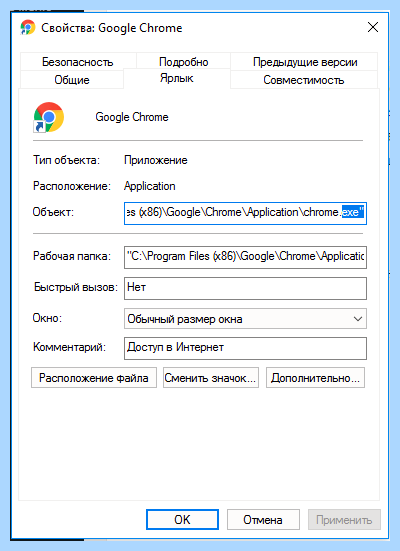Click the Приложение object type value

point(156,160)
